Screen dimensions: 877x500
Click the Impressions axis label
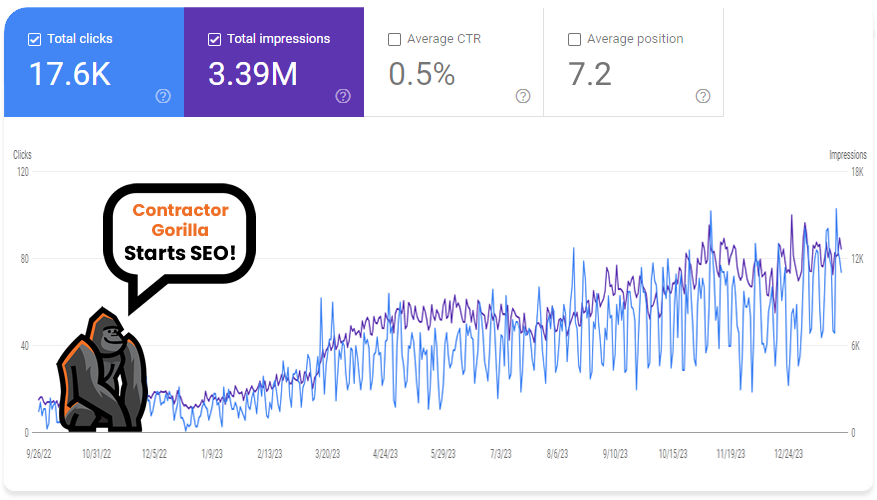[848, 155]
